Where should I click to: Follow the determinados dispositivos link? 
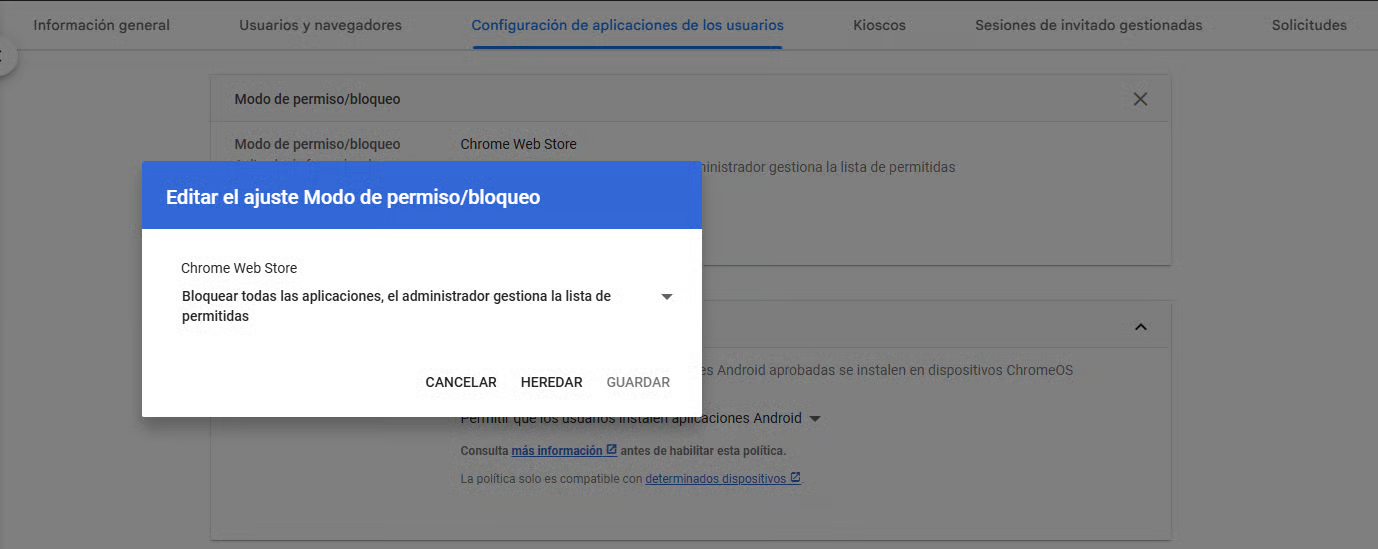715,479
